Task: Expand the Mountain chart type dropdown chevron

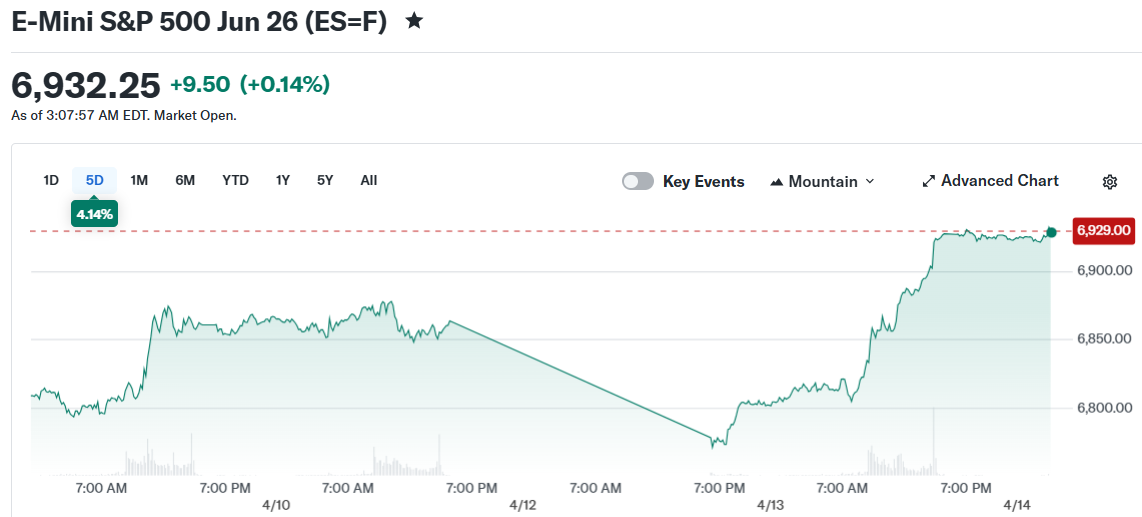Action: [869, 181]
